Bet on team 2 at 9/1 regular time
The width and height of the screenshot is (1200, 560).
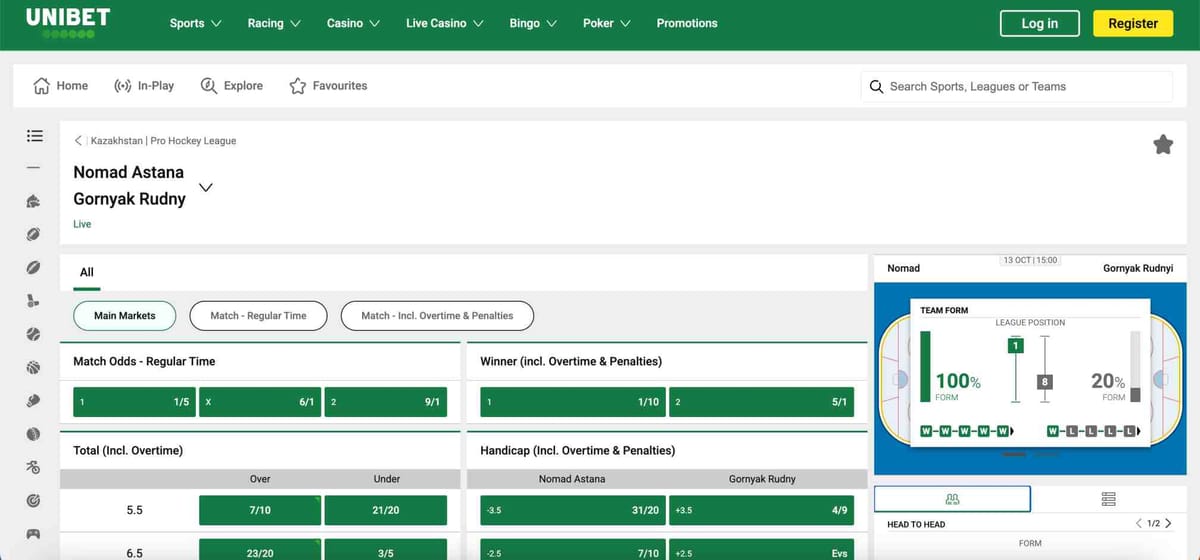pyautogui.click(x=385, y=402)
